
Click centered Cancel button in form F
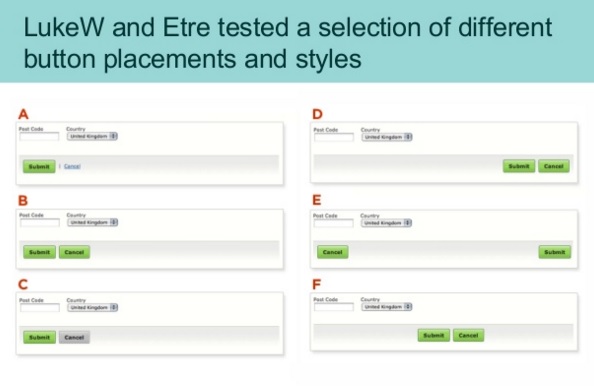tap(469, 336)
